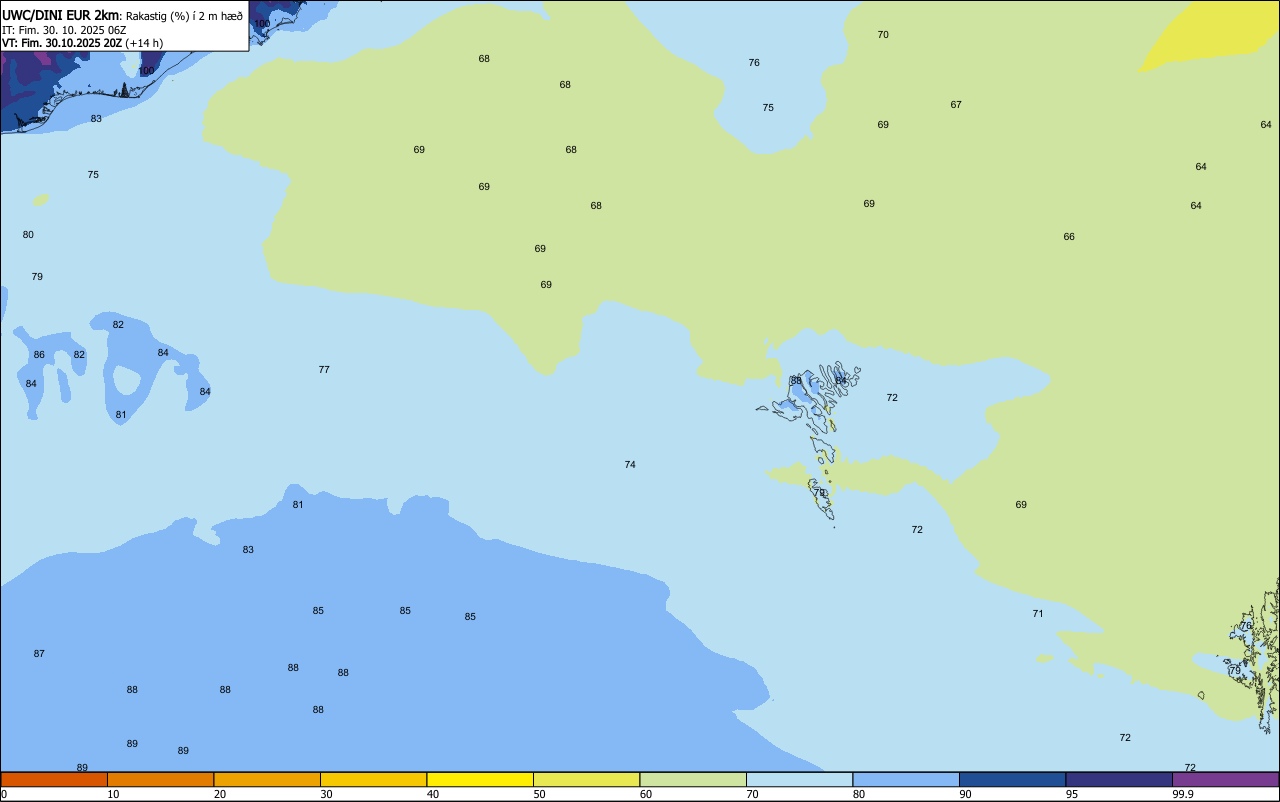Viewport: 1280px width, 802px height.
Task: Click the '50' legend tick label
Action: click(x=540, y=794)
